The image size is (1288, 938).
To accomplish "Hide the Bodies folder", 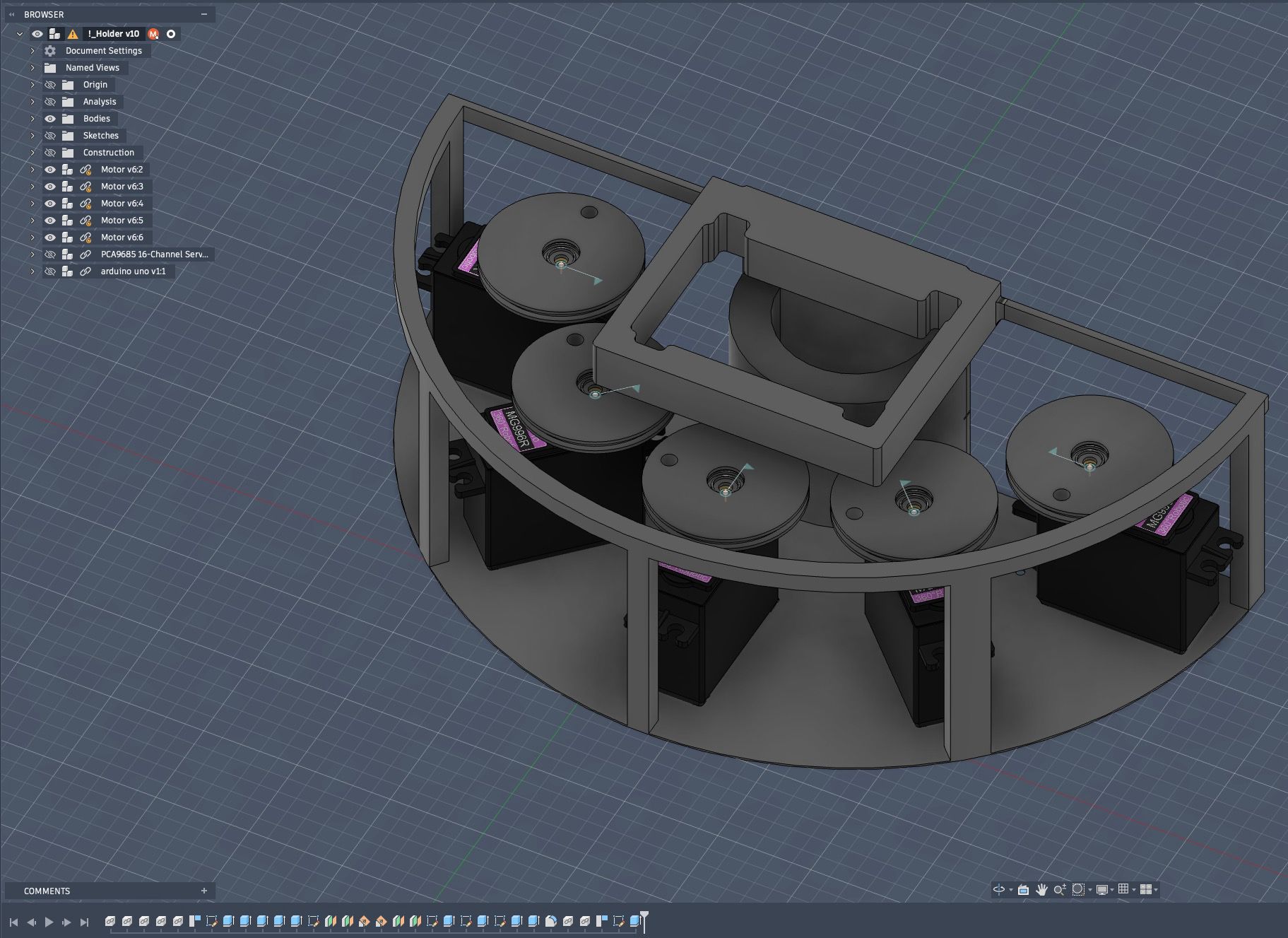I will (x=50, y=119).
